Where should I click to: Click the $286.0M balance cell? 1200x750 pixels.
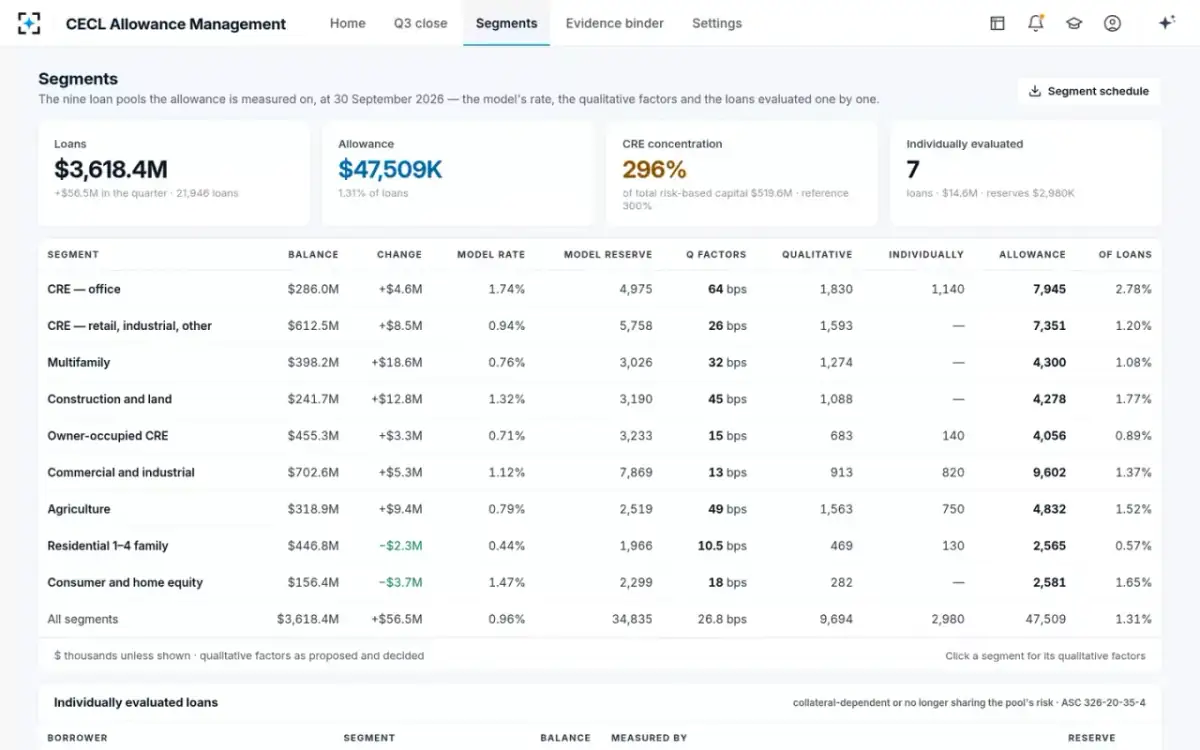[x=313, y=289]
